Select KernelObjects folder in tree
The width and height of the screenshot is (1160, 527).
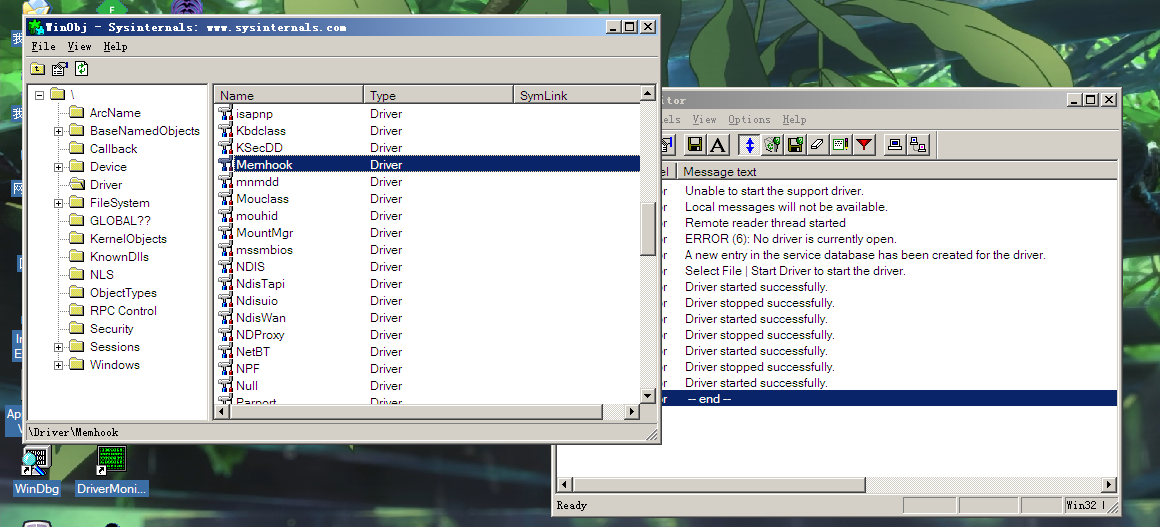[118, 238]
